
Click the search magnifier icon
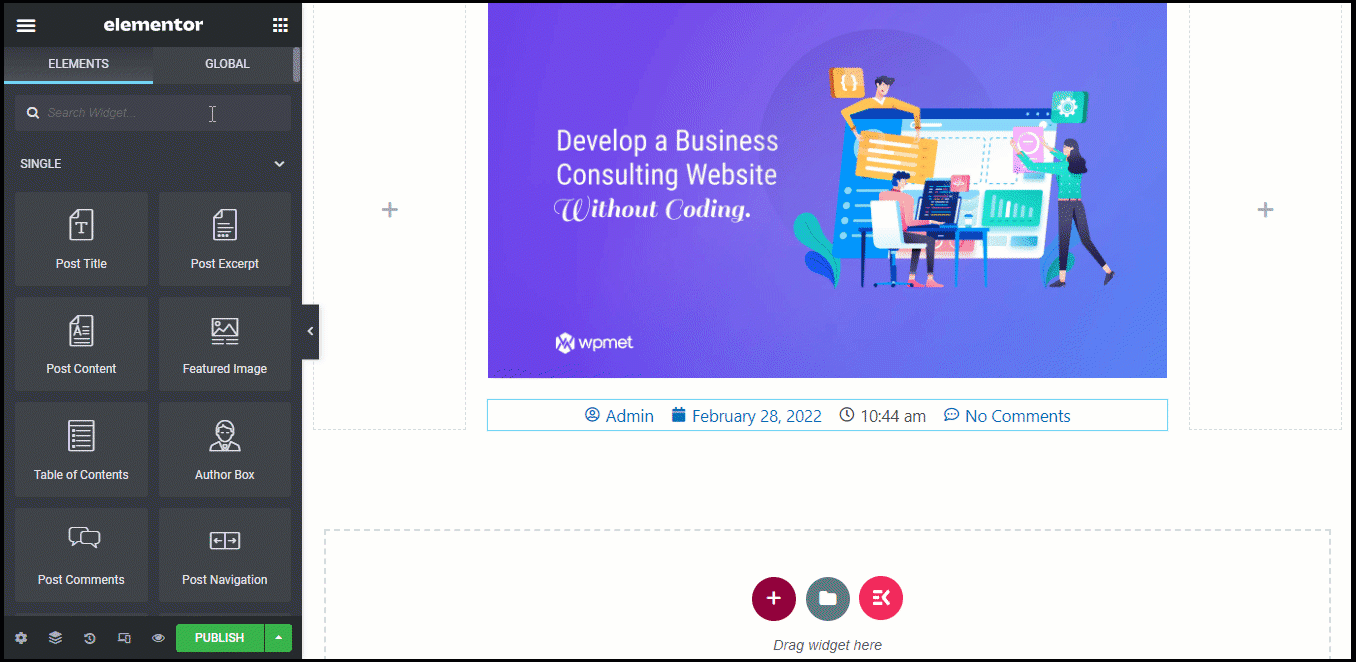[32, 113]
